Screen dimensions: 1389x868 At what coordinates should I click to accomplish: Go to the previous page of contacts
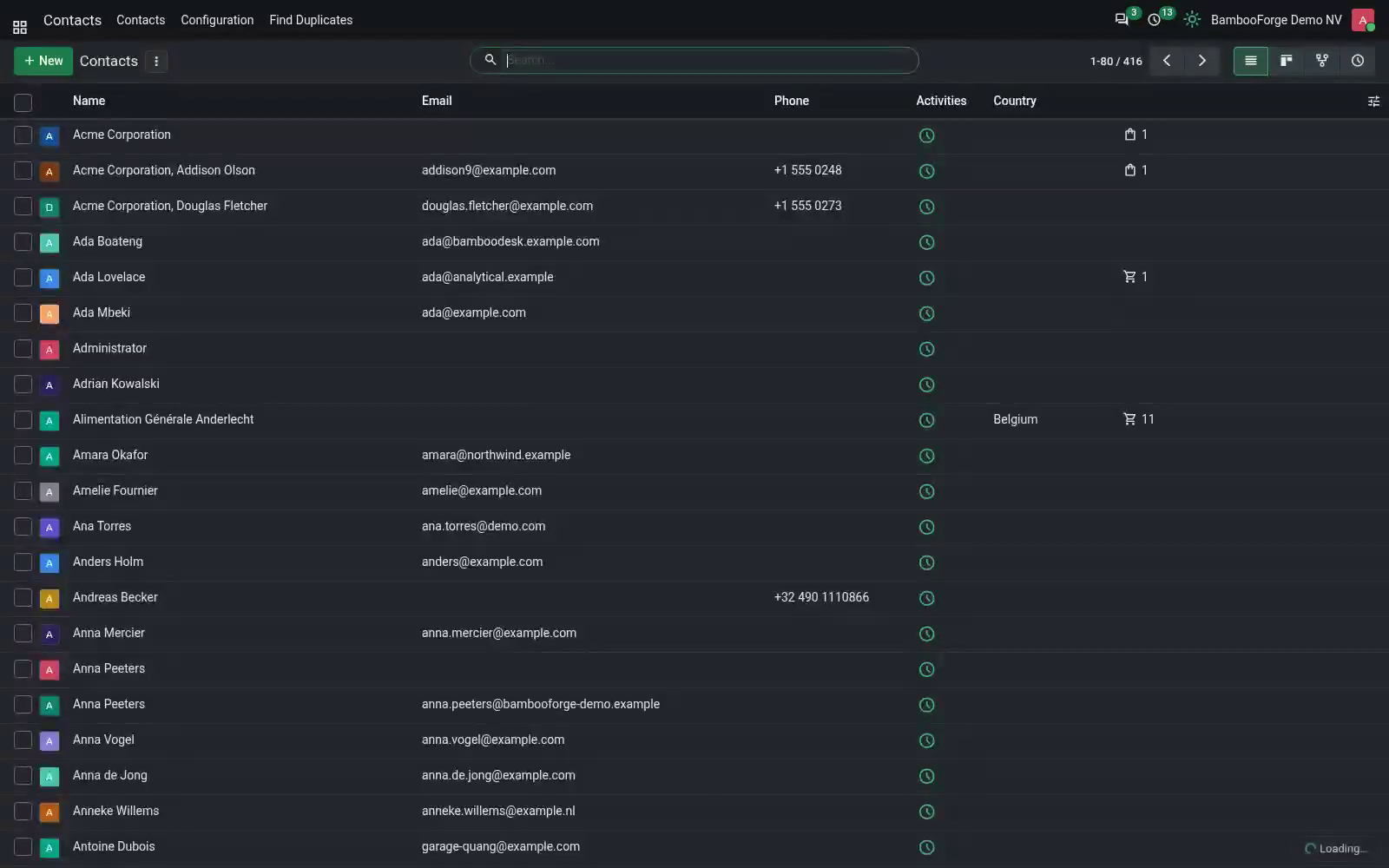pyautogui.click(x=1167, y=61)
